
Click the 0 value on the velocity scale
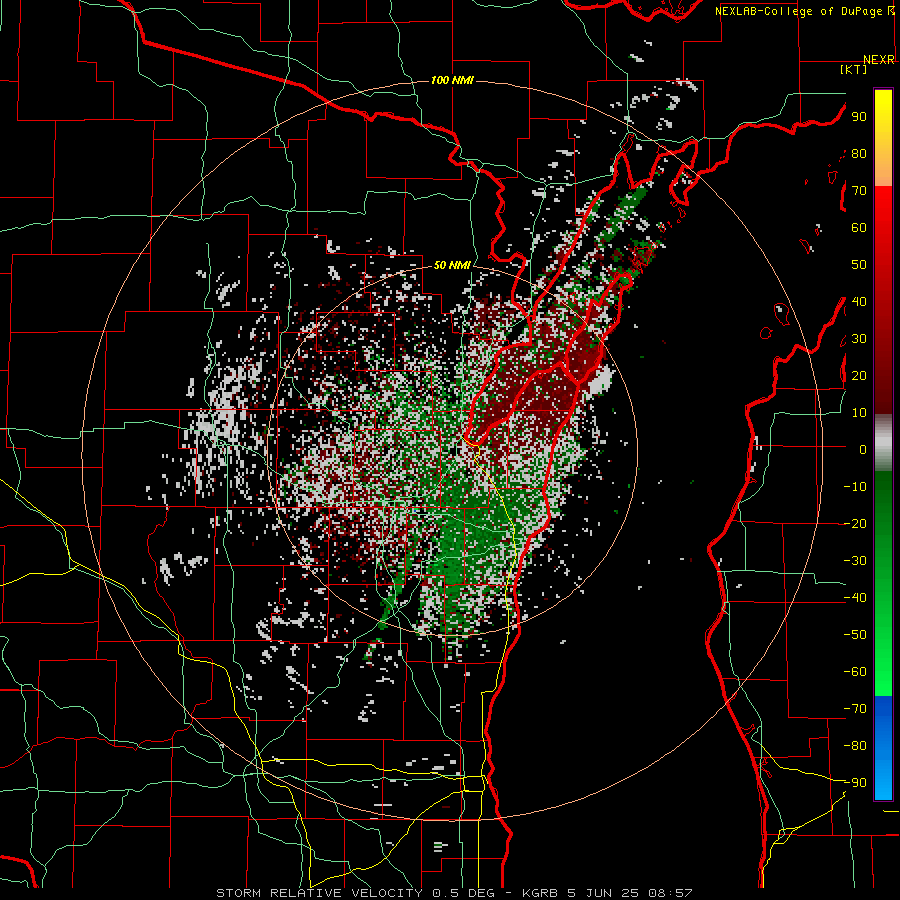(x=863, y=449)
